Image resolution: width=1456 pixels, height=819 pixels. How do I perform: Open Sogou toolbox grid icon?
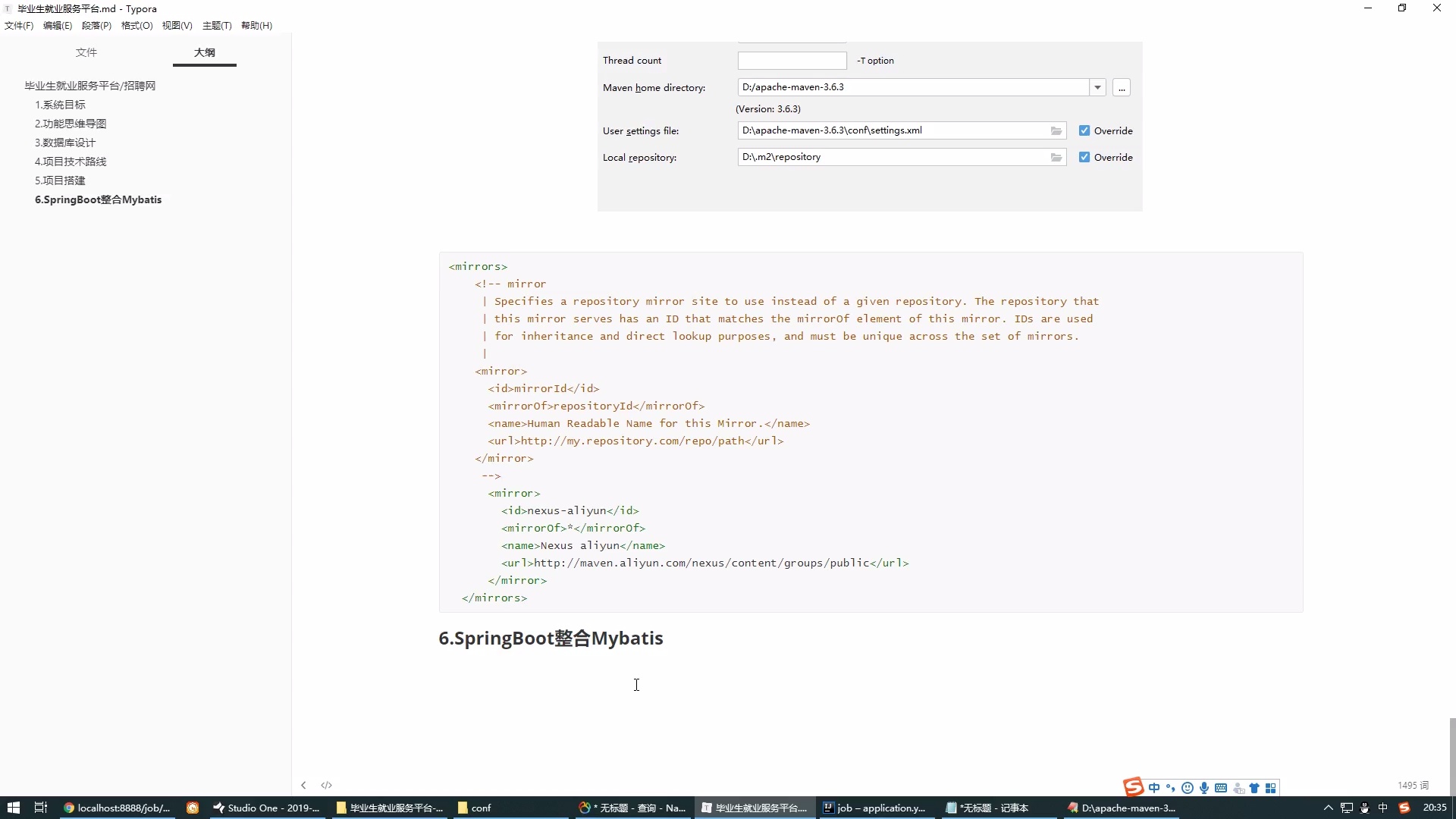coord(1271,788)
